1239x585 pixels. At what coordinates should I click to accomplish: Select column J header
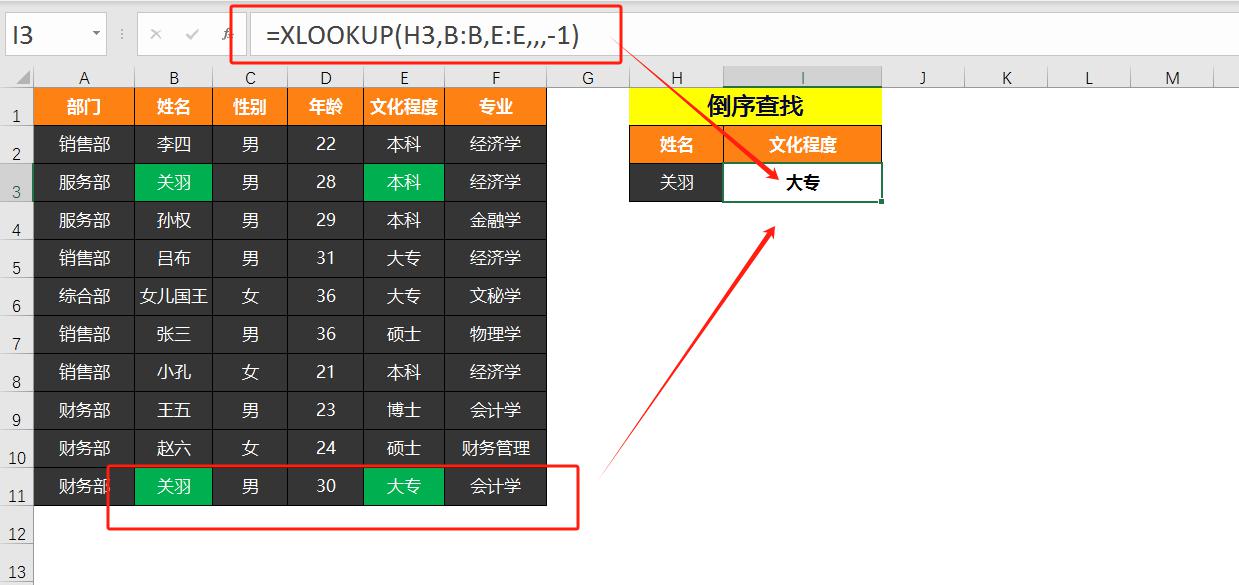point(922,78)
